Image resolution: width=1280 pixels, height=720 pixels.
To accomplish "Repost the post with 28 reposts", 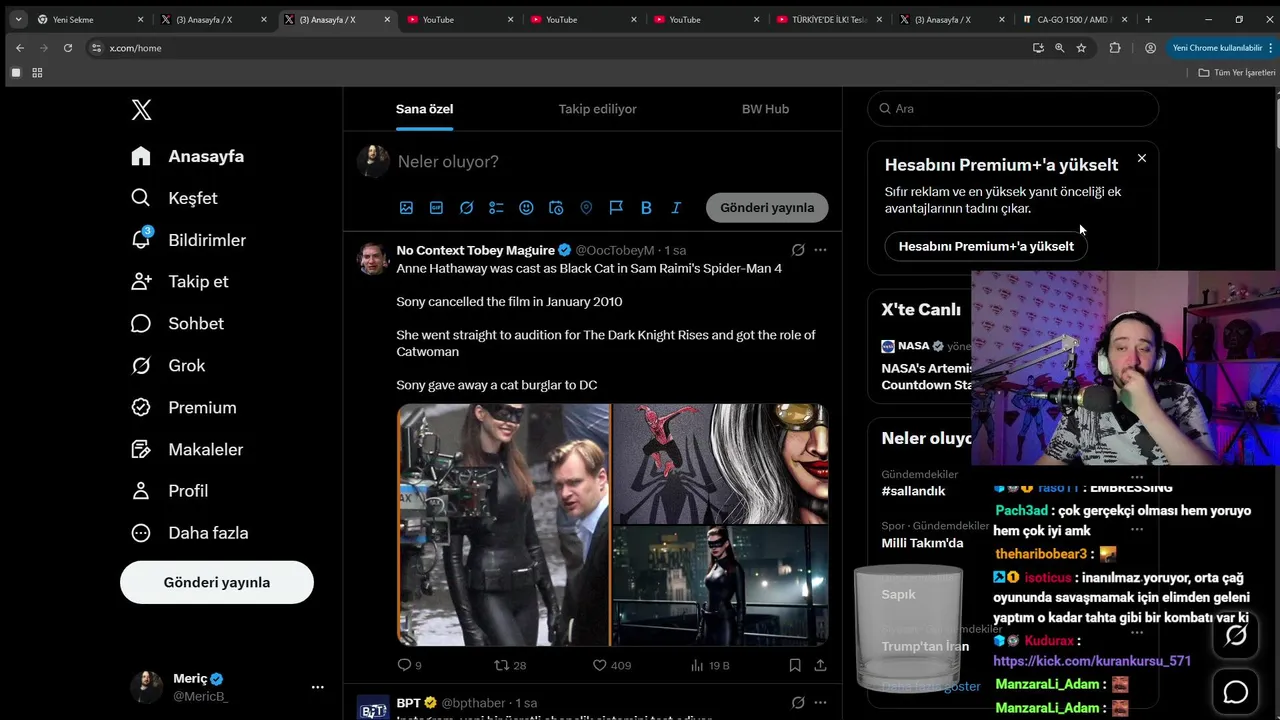I will tap(510, 665).
